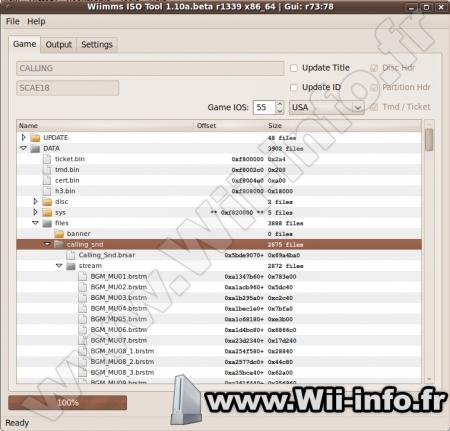Click the sys folder icon
The image size is (450, 431).
(47, 212)
